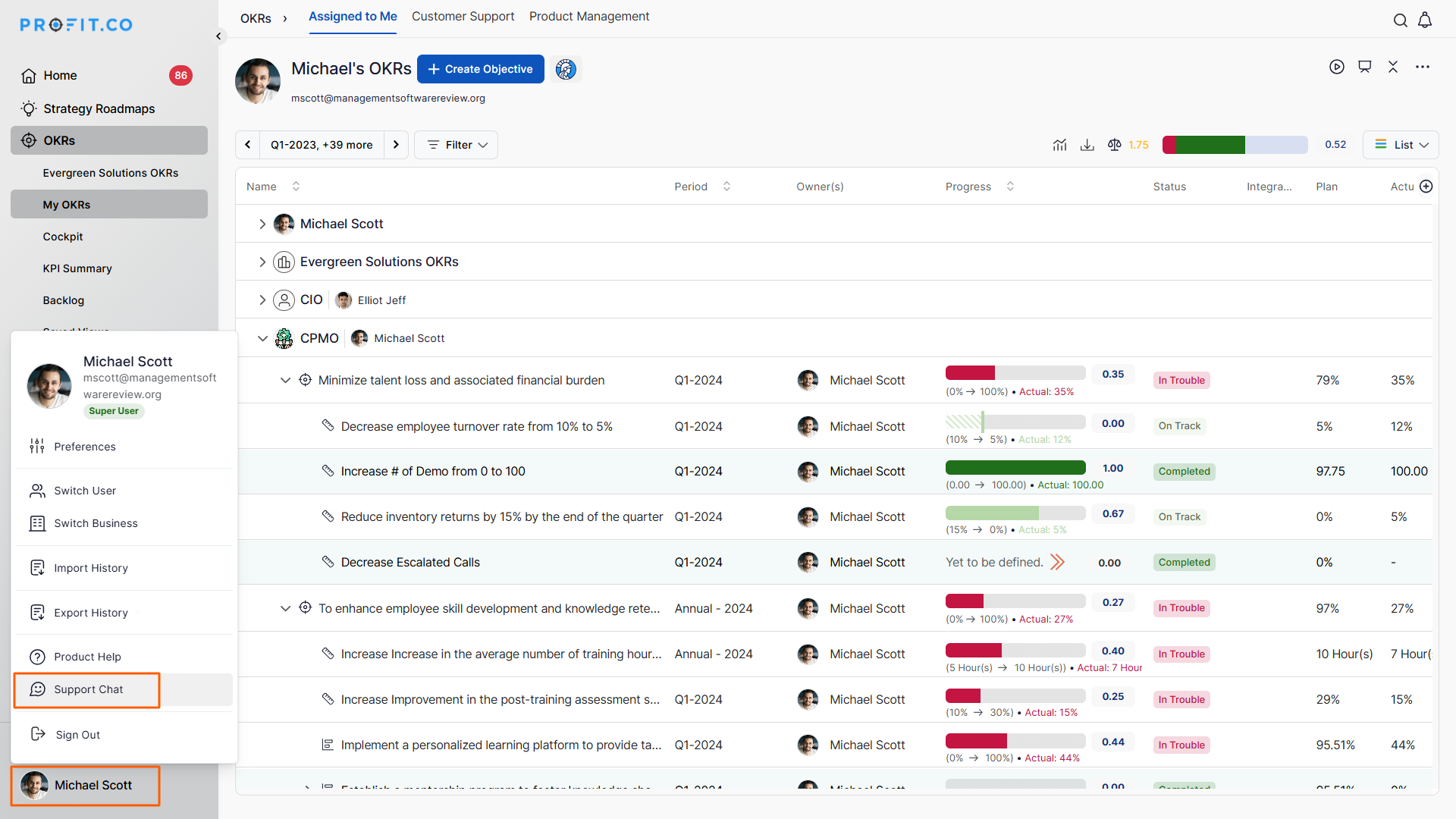Collapse the left sidebar arrow
1456x819 pixels.
(218, 36)
